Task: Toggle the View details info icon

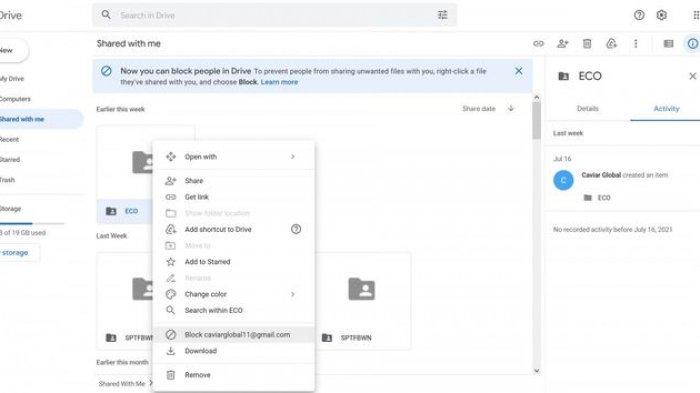Action: tap(692, 43)
